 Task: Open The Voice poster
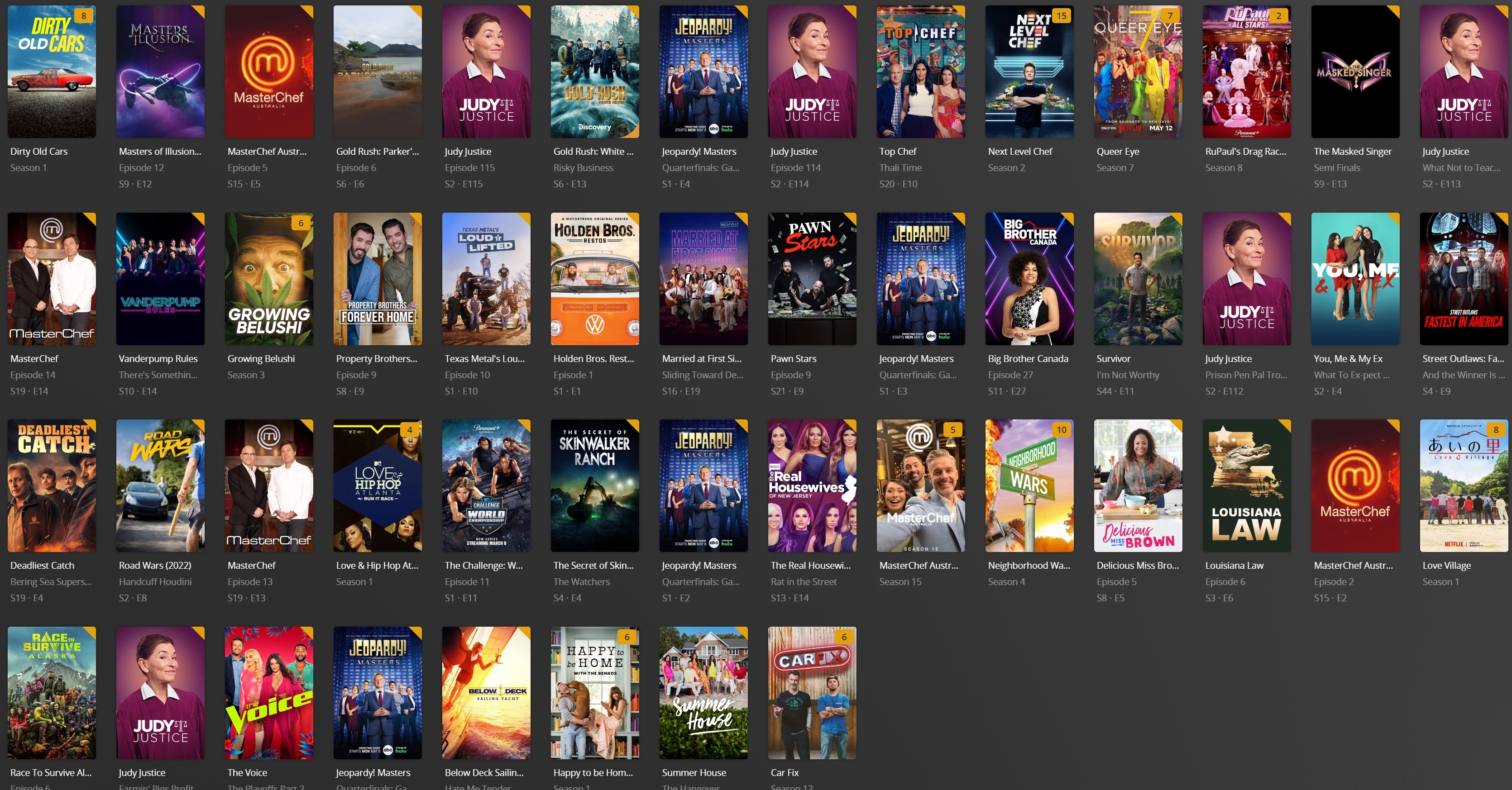[269, 693]
